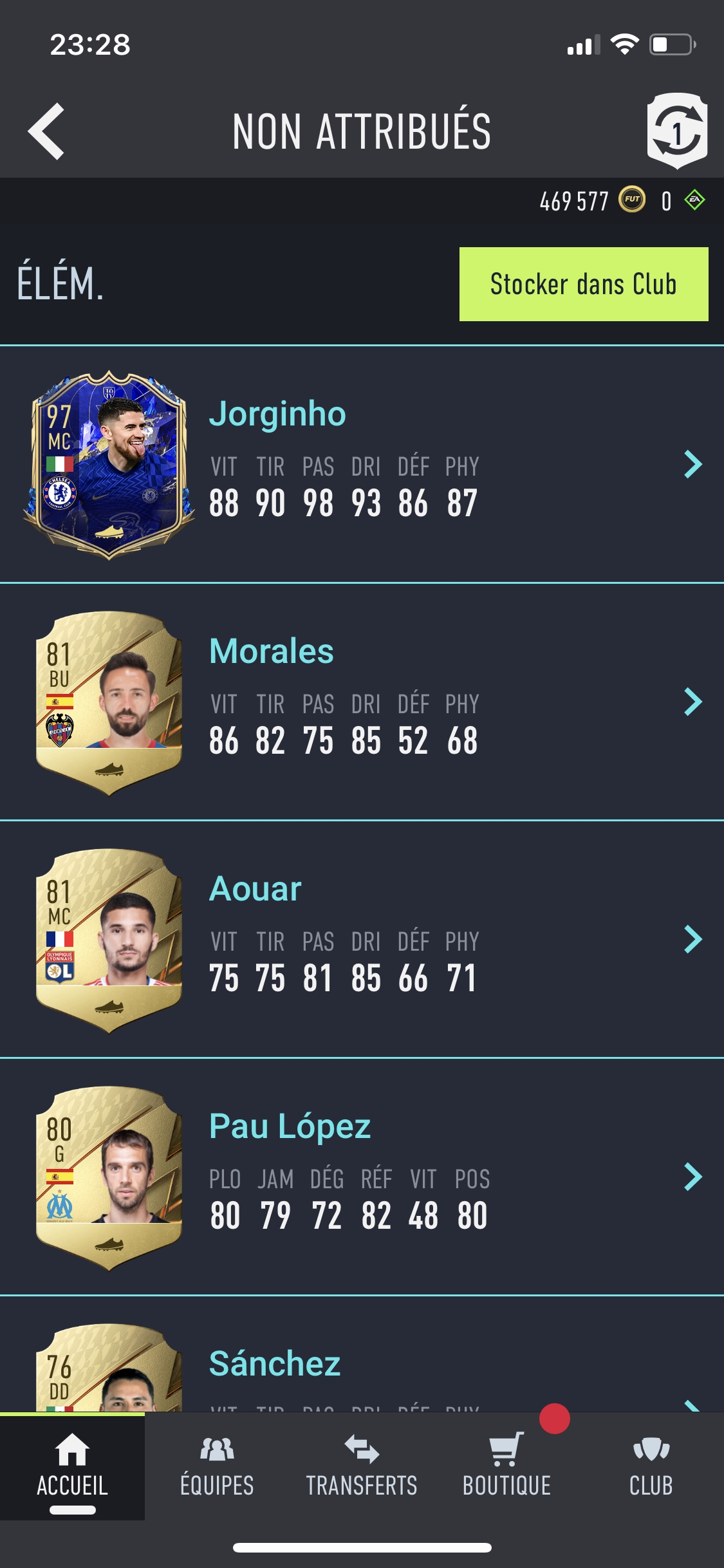
Task: Click Stocker dans Club button
Action: 584,284
